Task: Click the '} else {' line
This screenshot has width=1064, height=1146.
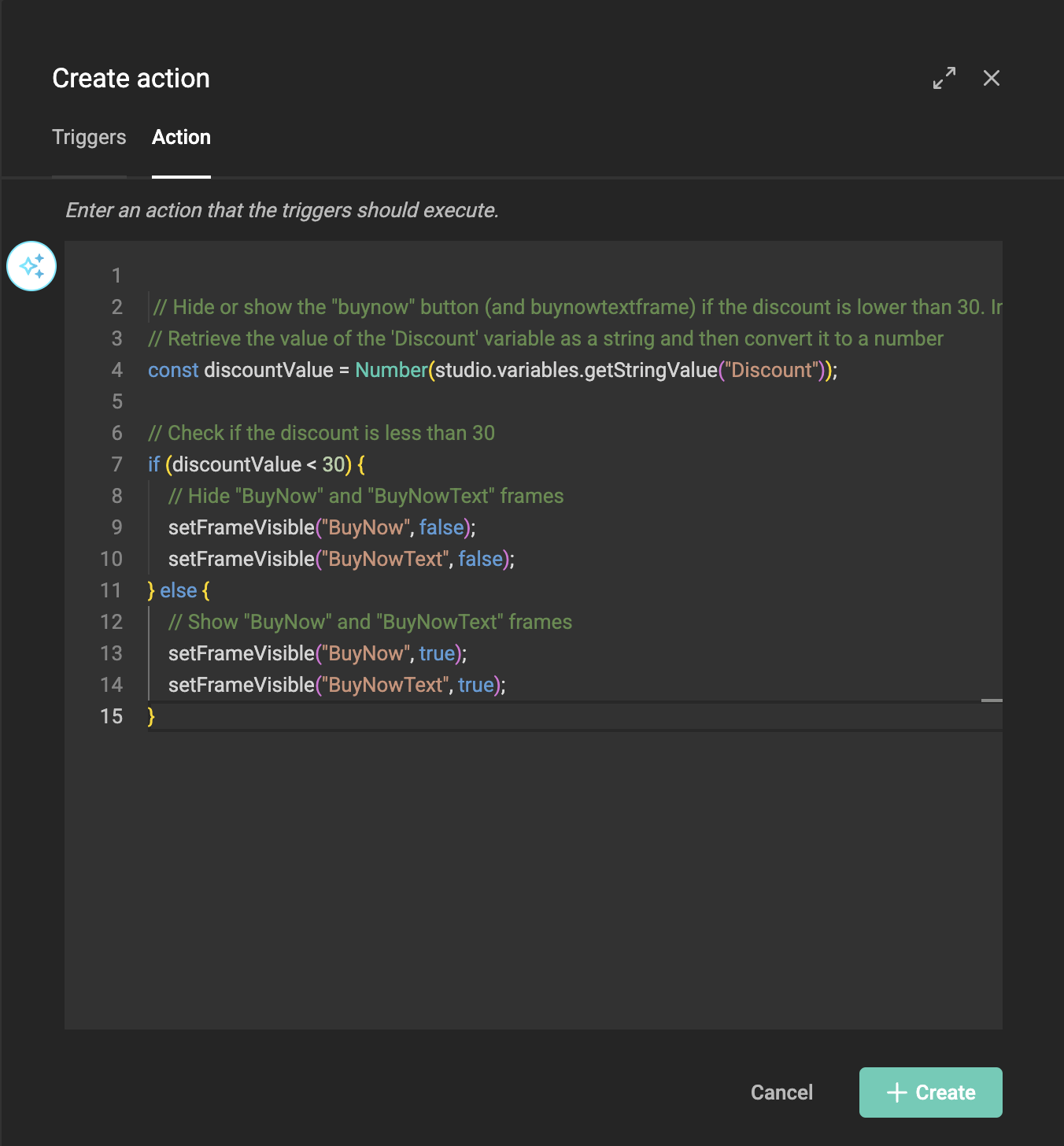Action: [x=179, y=590]
